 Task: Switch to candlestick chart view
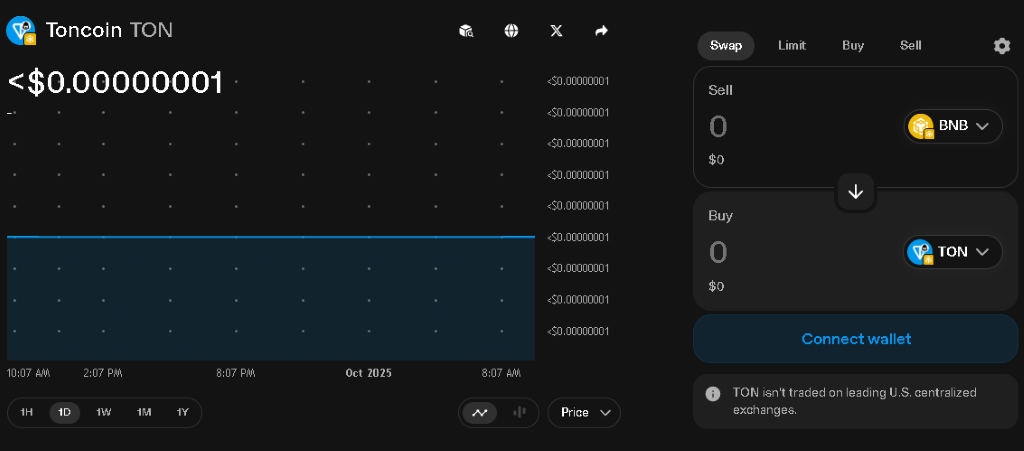pyautogui.click(x=519, y=412)
